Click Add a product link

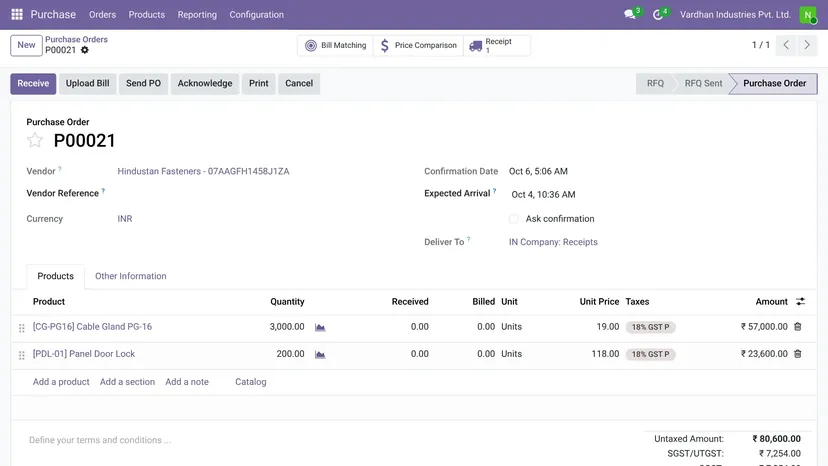(x=61, y=382)
